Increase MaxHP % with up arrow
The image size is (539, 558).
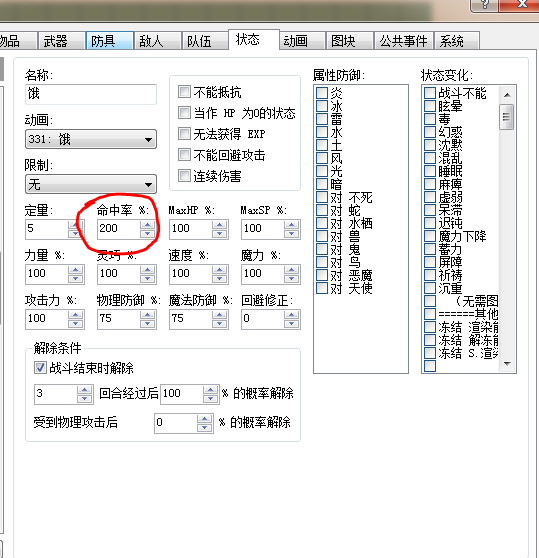pyautogui.click(x=220, y=225)
